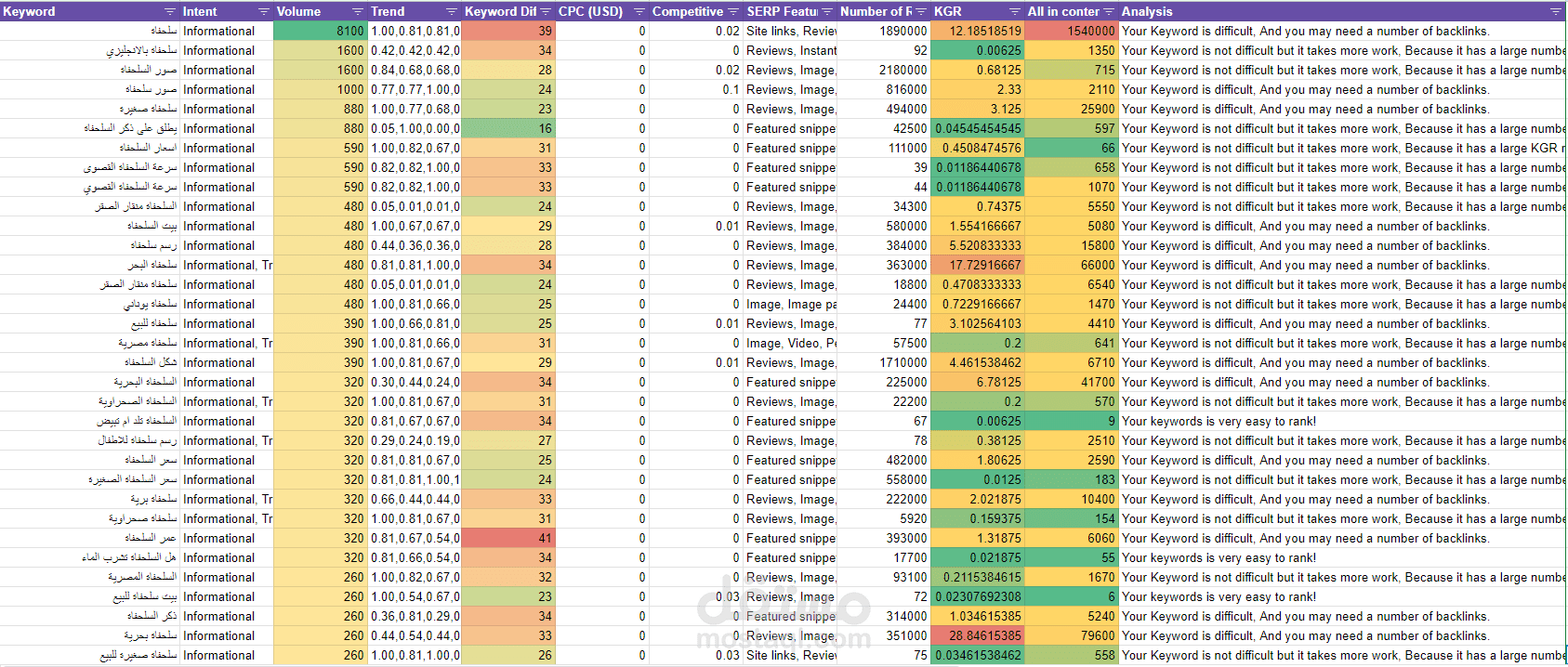Click the trend cell 0.77,0.77,1.00,0
Viewport: 1568px width, 667px height.
coord(415,89)
